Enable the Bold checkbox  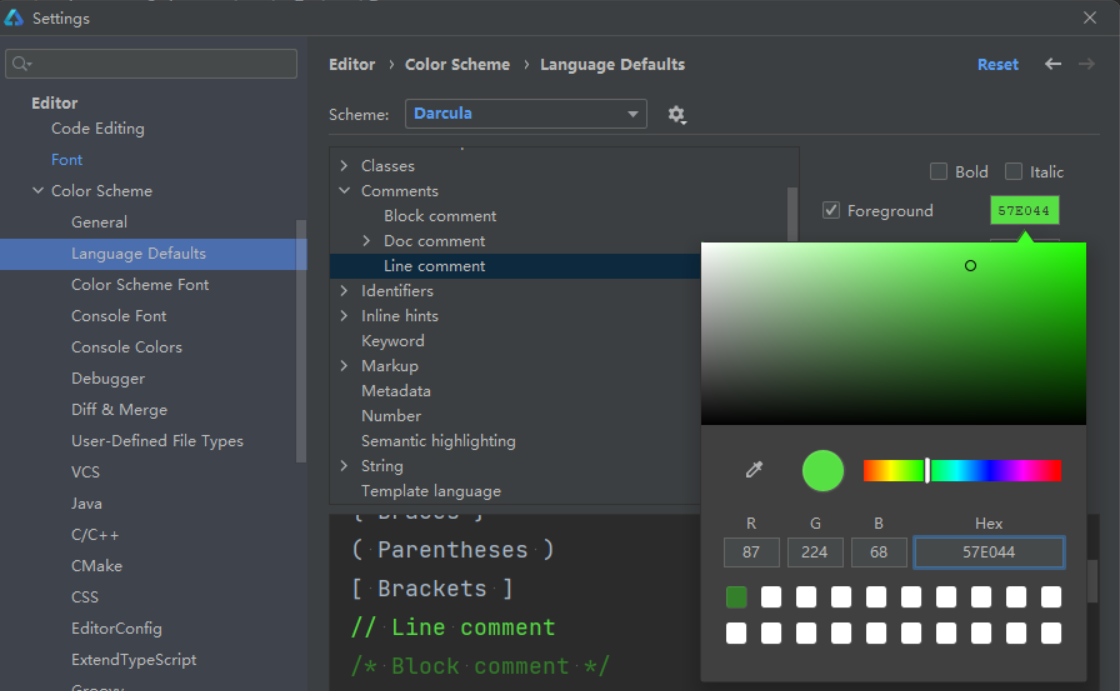(x=939, y=171)
